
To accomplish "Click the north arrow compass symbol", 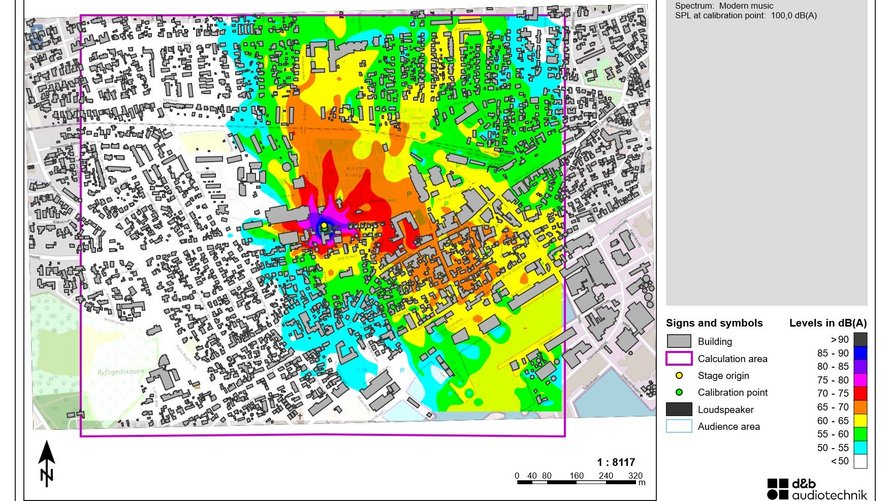I will pyautogui.click(x=46, y=464).
